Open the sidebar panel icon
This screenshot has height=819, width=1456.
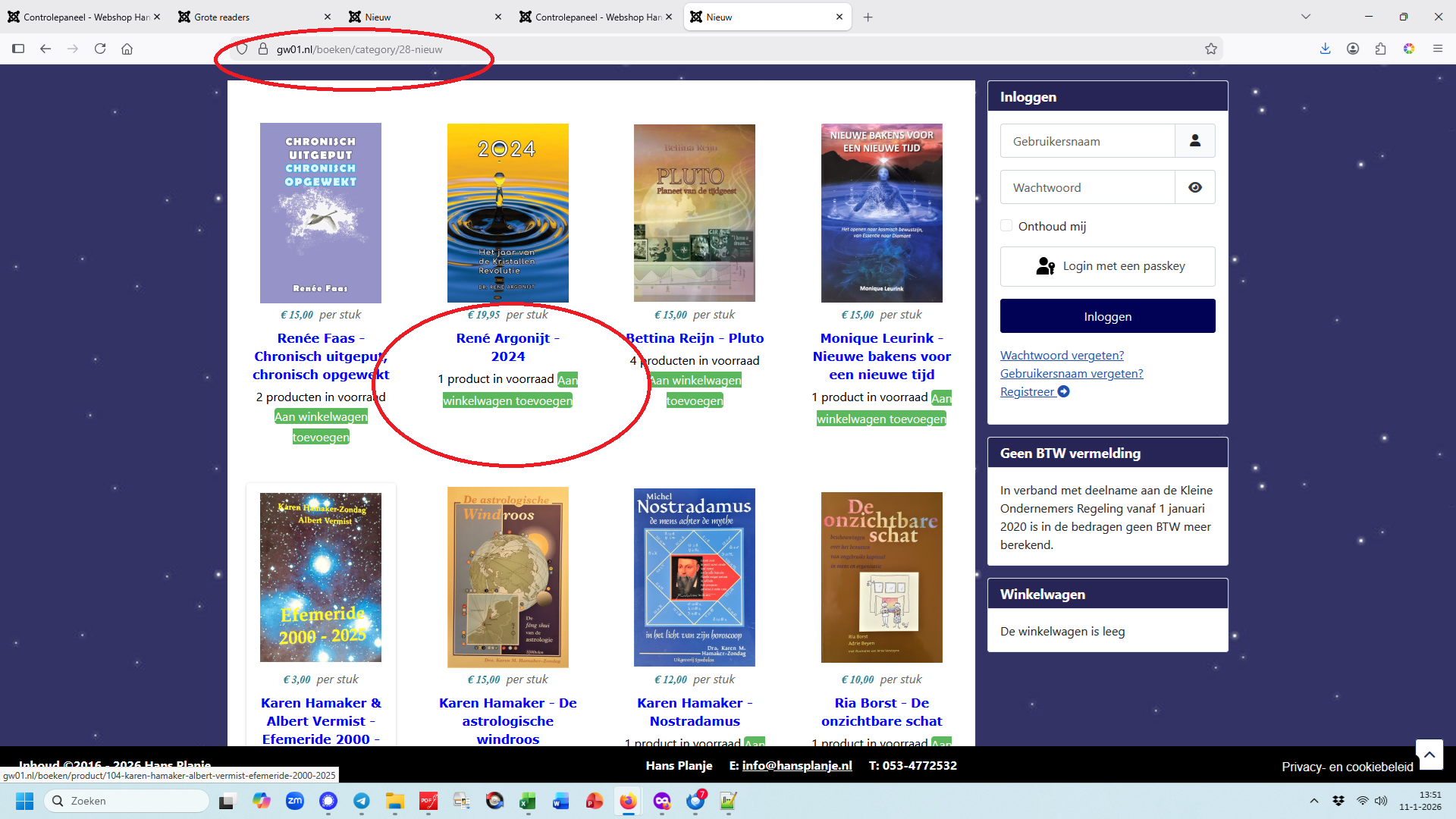click(x=18, y=49)
